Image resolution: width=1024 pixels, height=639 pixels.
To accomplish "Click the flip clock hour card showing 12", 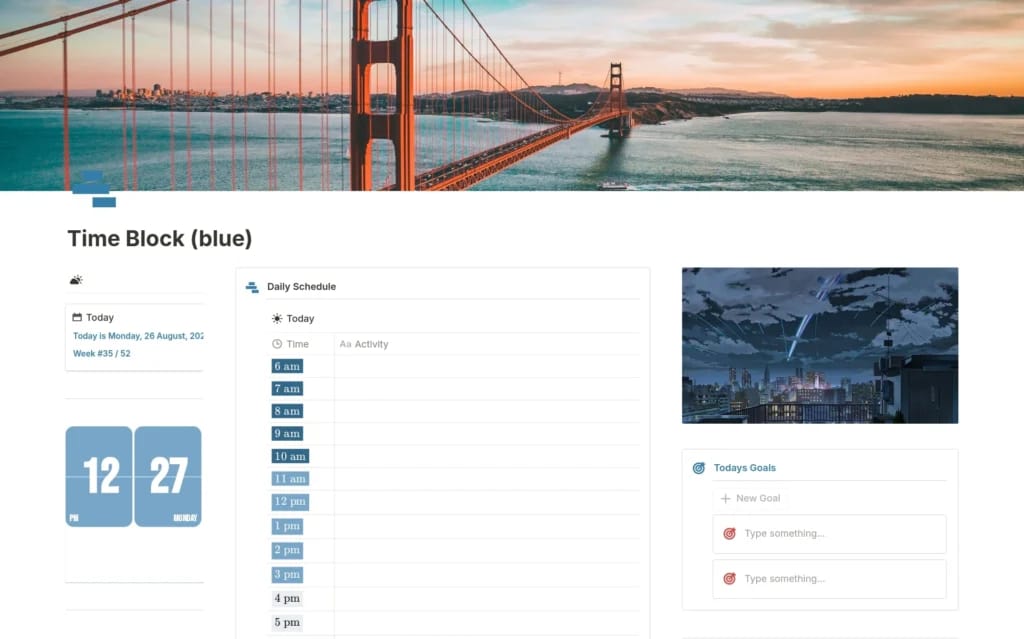I will pyautogui.click(x=99, y=476).
